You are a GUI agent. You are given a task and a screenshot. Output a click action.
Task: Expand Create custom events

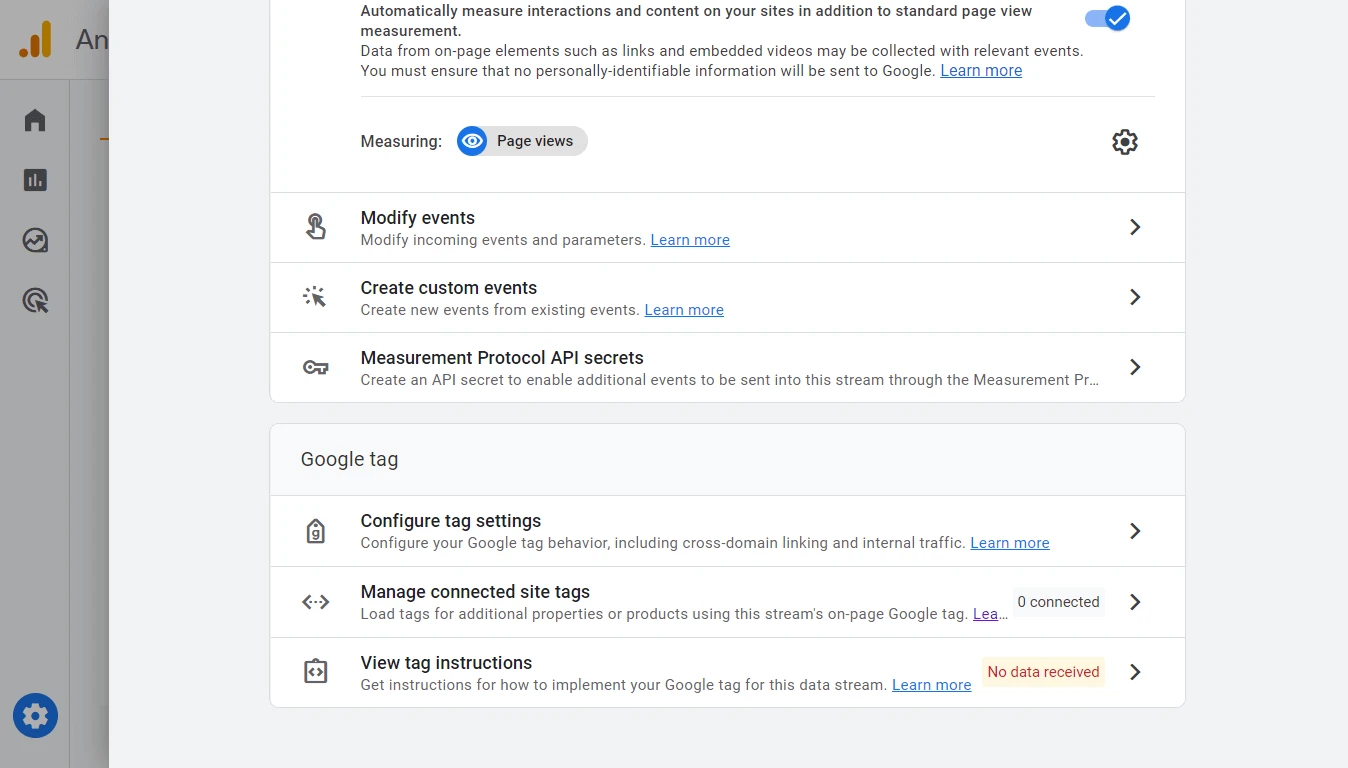tap(1134, 297)
